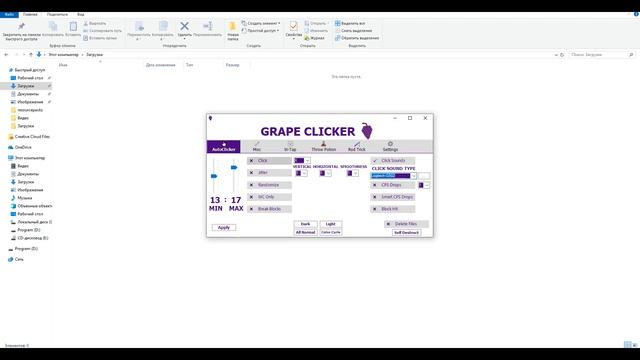Screen dimensions: 640x360
Task: Click the grape icon in Grape Clicker title bar
Action: click(211, 118)
